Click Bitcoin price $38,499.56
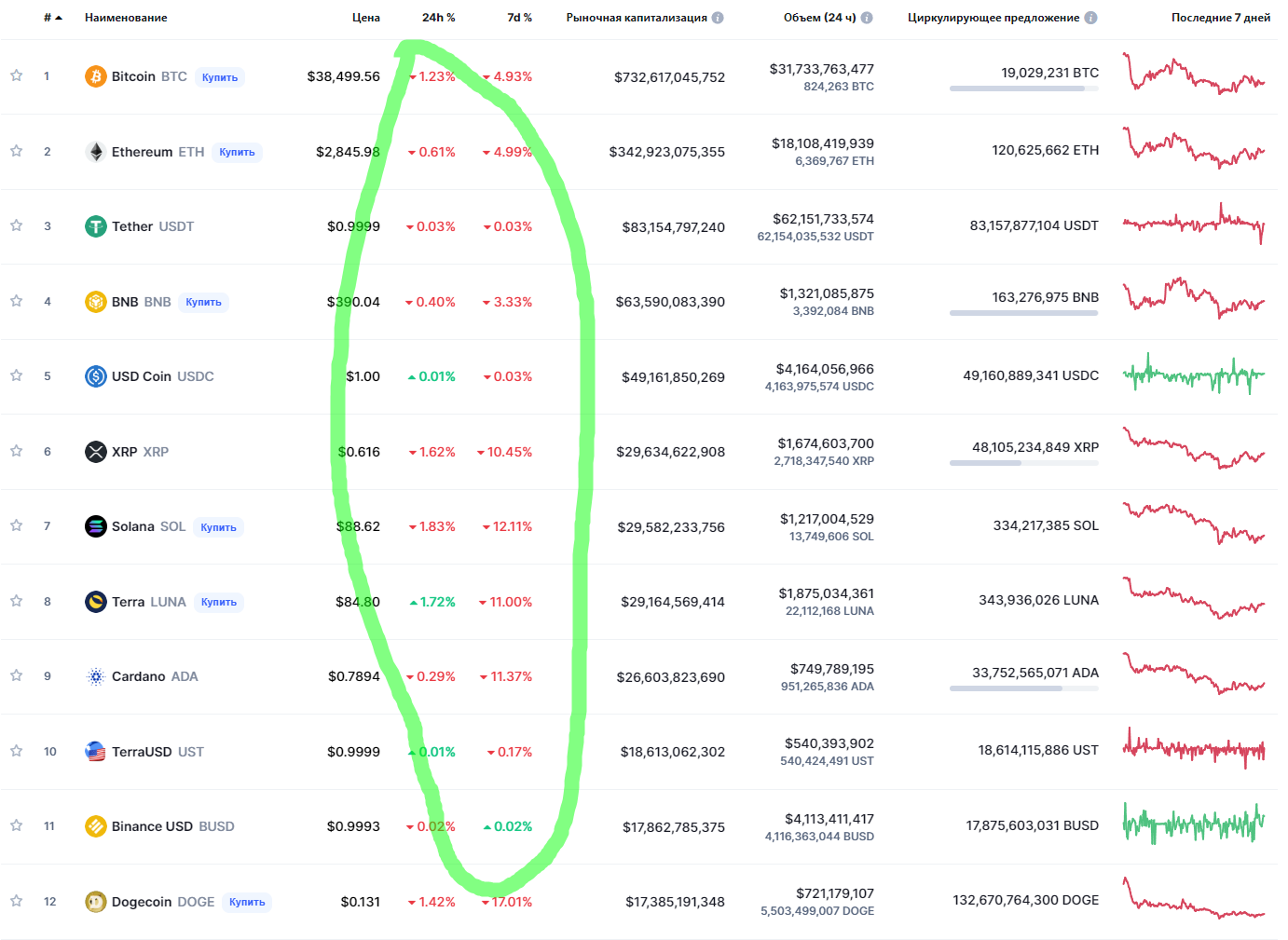This screenshot has height=940, width=1288. coord(344,76)
